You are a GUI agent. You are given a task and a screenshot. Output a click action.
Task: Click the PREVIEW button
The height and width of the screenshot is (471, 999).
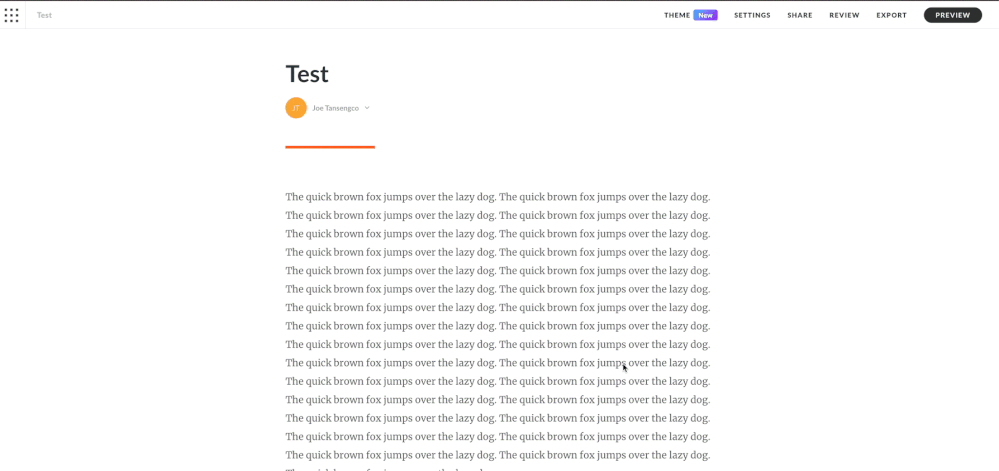[952, 15]
